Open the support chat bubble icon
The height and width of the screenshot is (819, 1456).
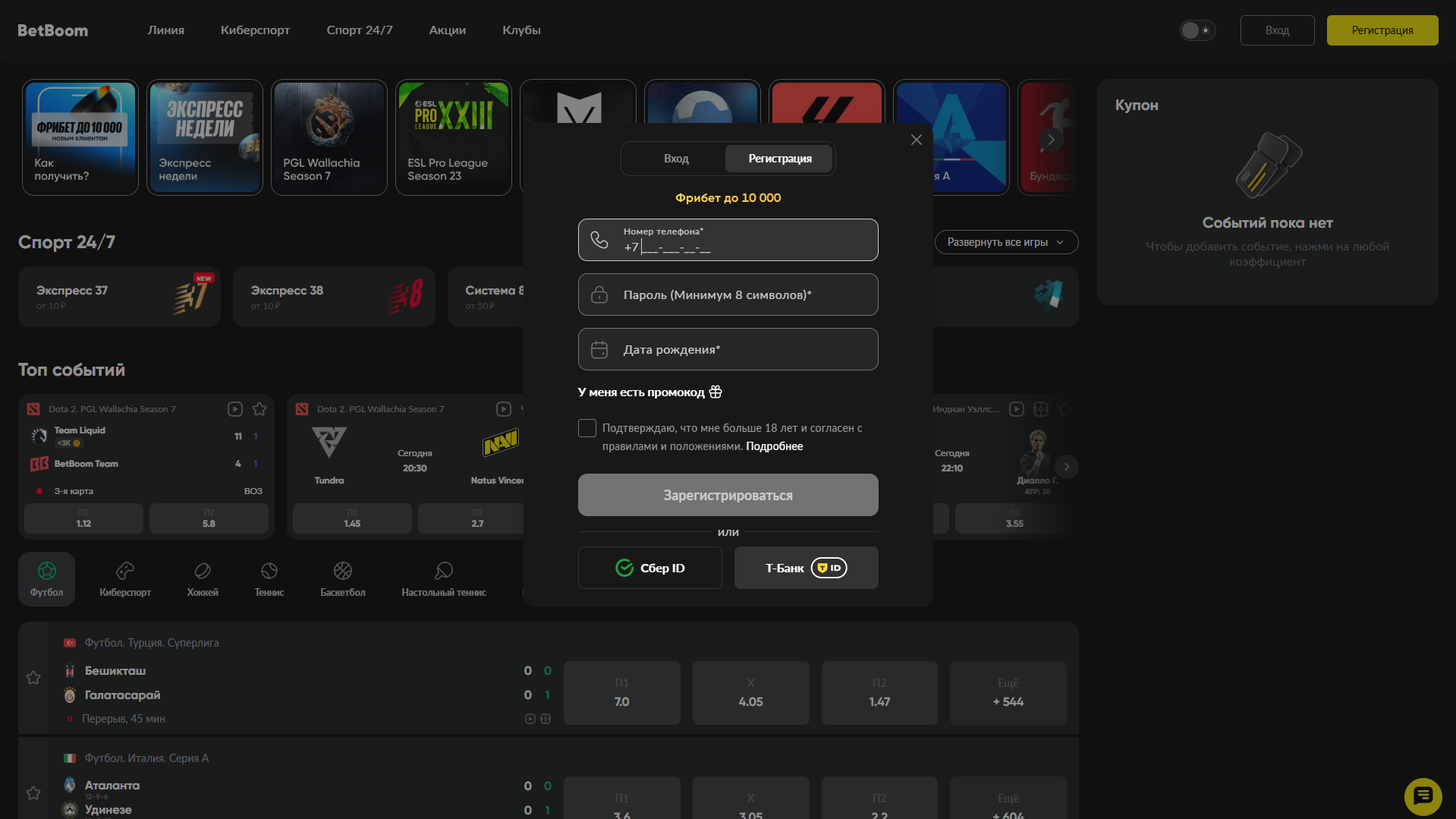1423,796
